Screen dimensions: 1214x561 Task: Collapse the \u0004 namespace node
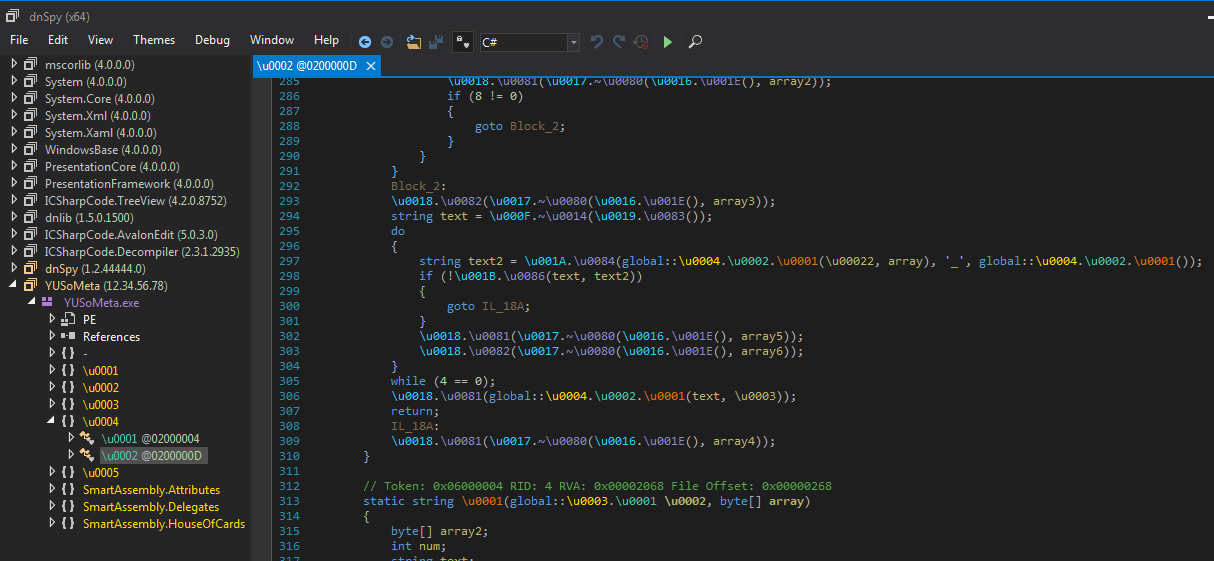coord(52,422)
